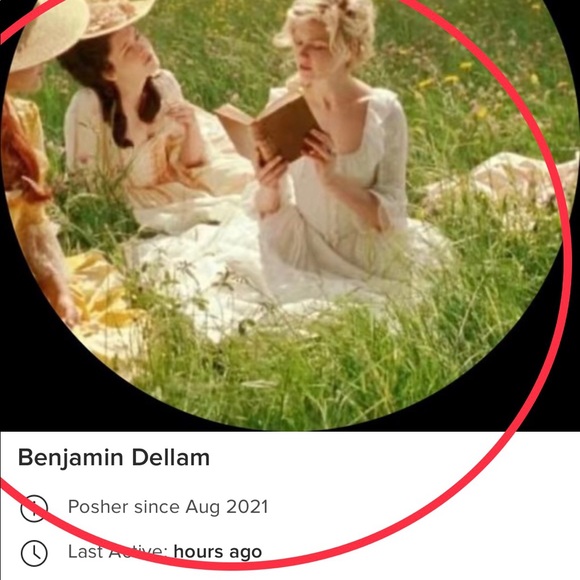Click the Posher since Aug 2021 text
Viewport: 580px width, 580px height.
point(168,507)
